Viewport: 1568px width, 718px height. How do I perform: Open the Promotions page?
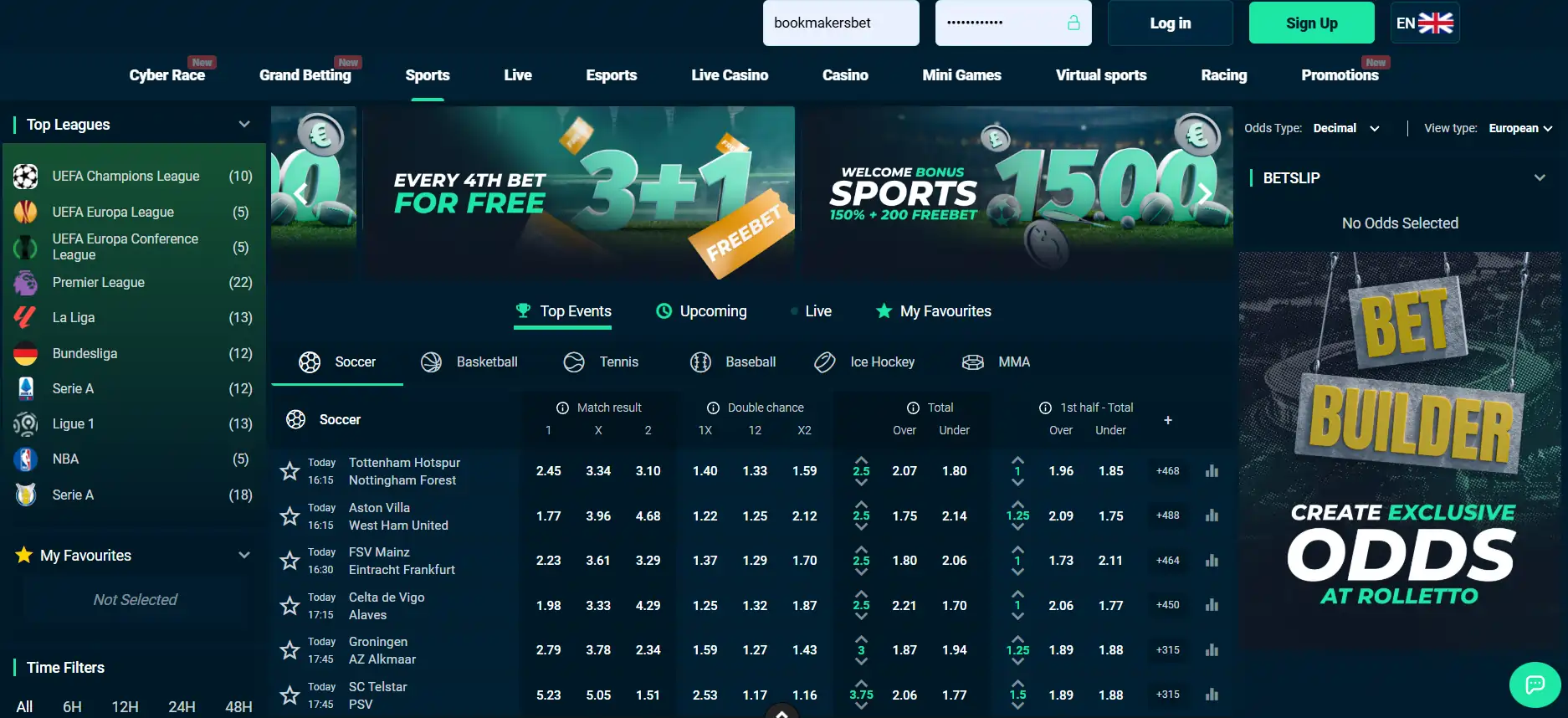pos(1340,75)
